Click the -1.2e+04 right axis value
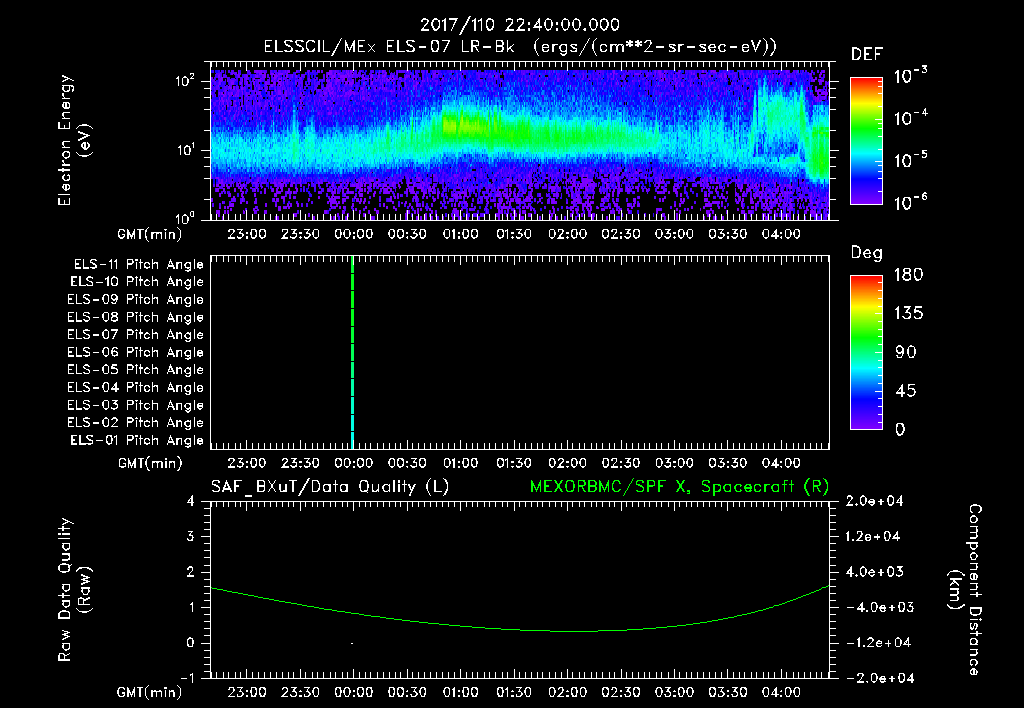This screenshot has height=708, width=1024. [878, 643]
